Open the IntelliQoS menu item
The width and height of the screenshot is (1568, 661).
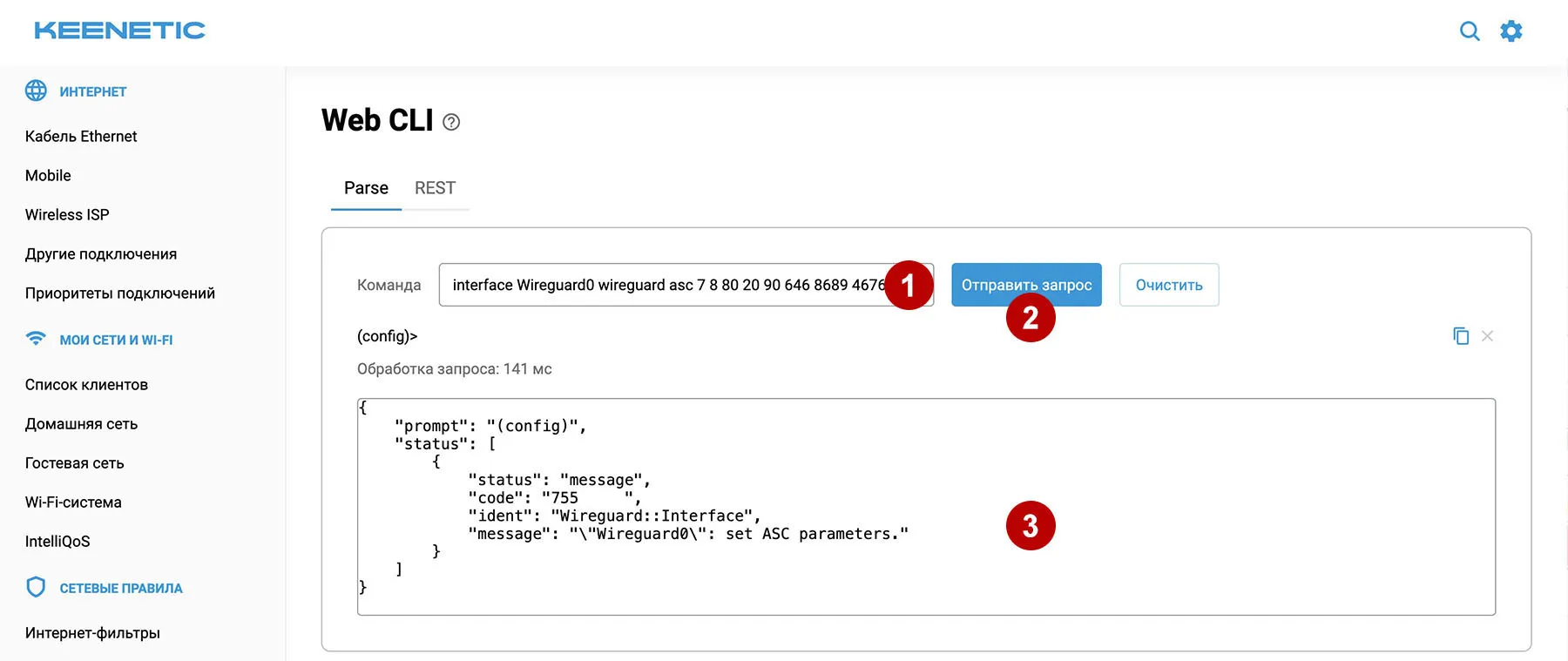click(x=57, y=542)
